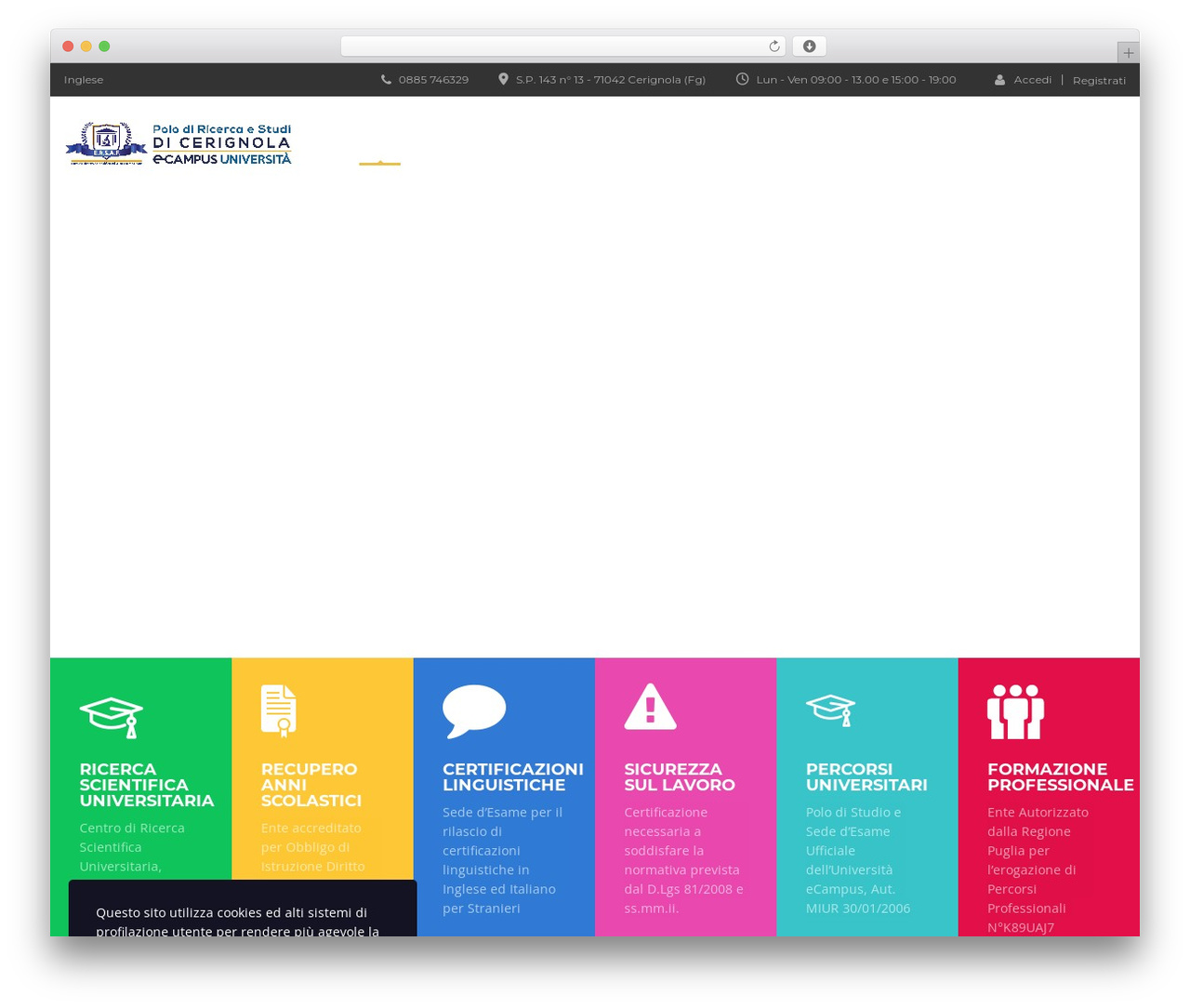Screen dimensions: 1190x1008
Task: Click description 'Ente accreditato per Obbligo'
Action: coord(312,847)
